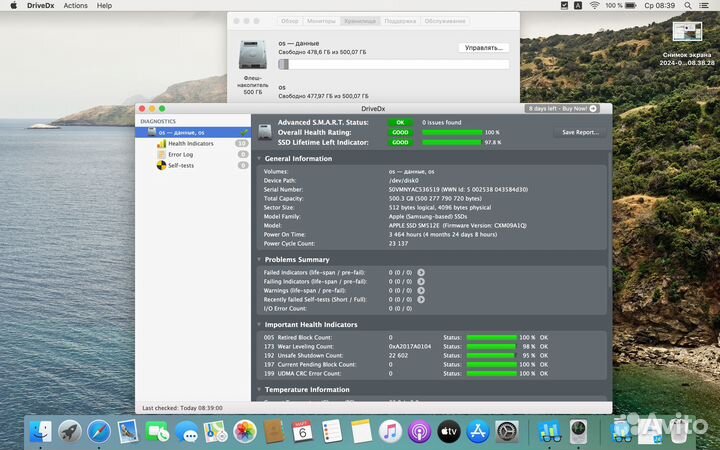Screen dimensions: 720x450
Task: Click the serial number value S0VMNYAC536519
Action: [x=414, y=189]
